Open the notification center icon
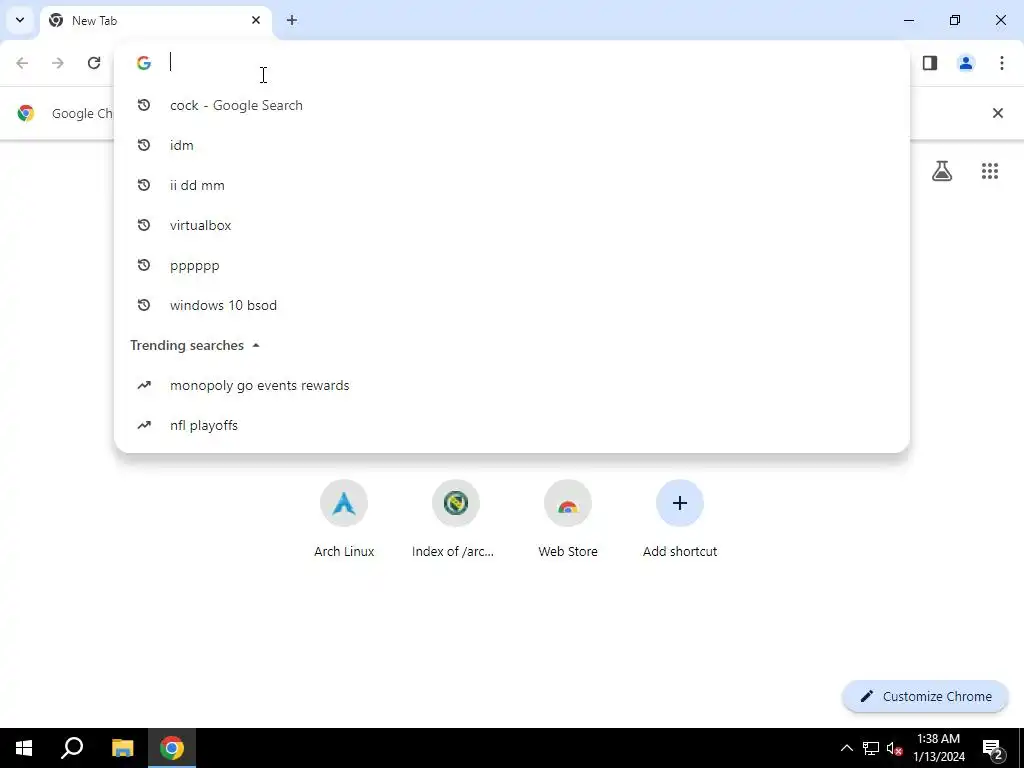Screen dimensions: 1024x768 click(993, 748)
